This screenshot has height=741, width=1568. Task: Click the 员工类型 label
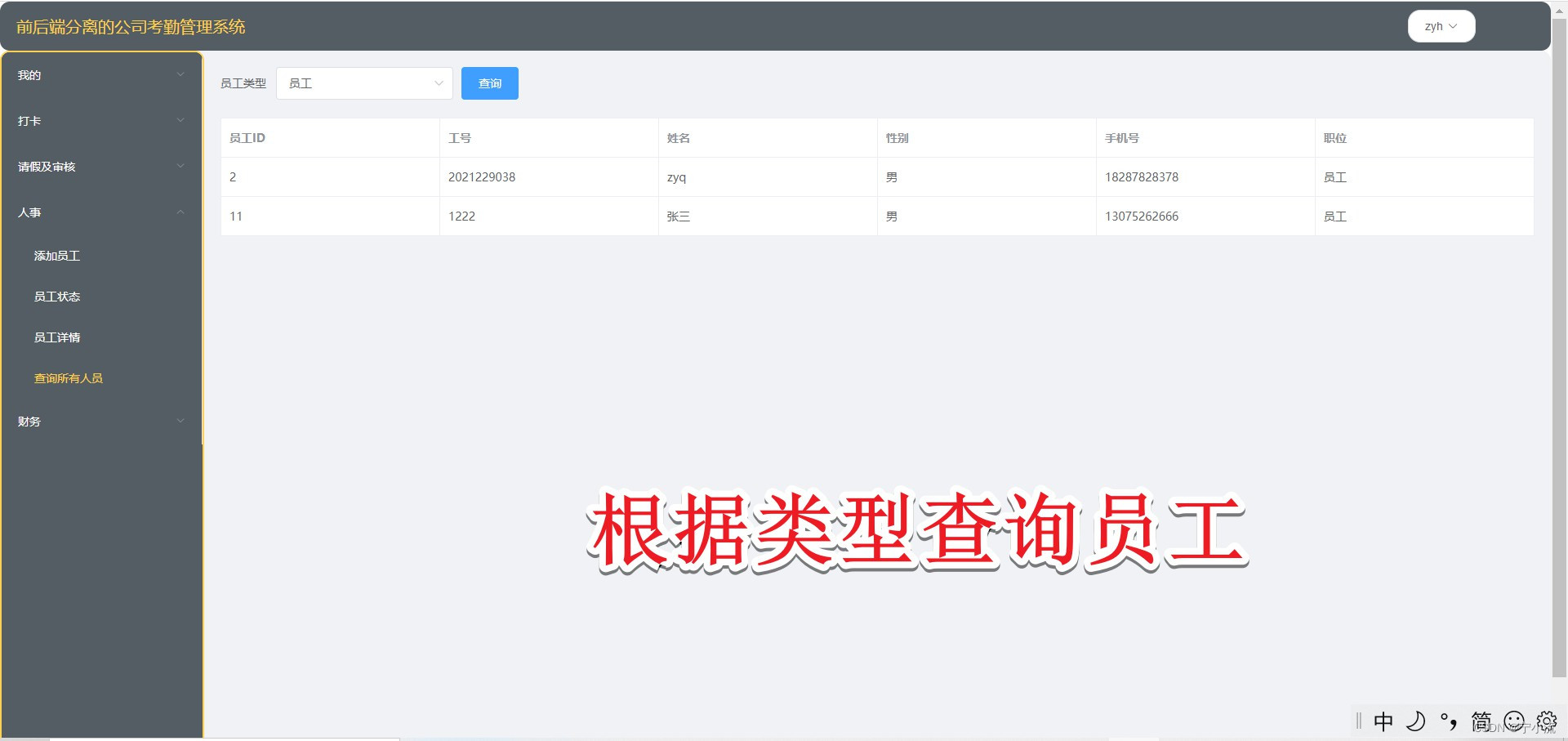click(x=243, y=83)
